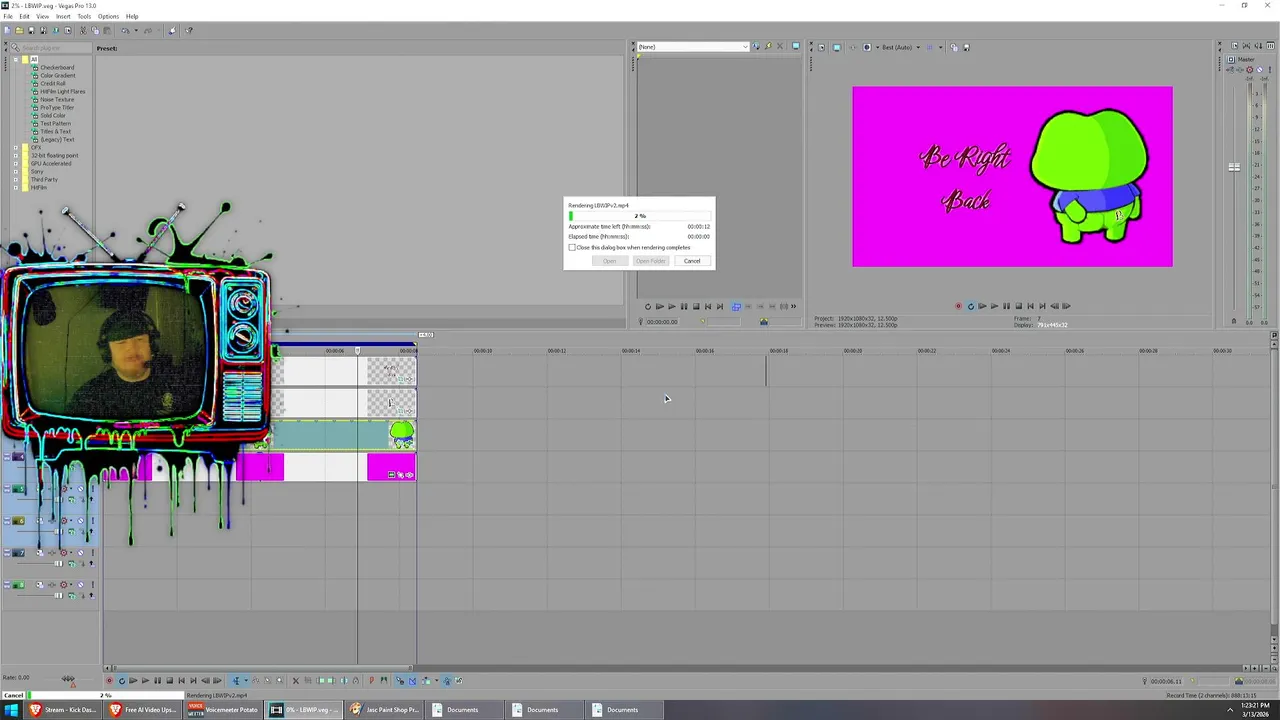Click the split screen view icon in preview

867,47
